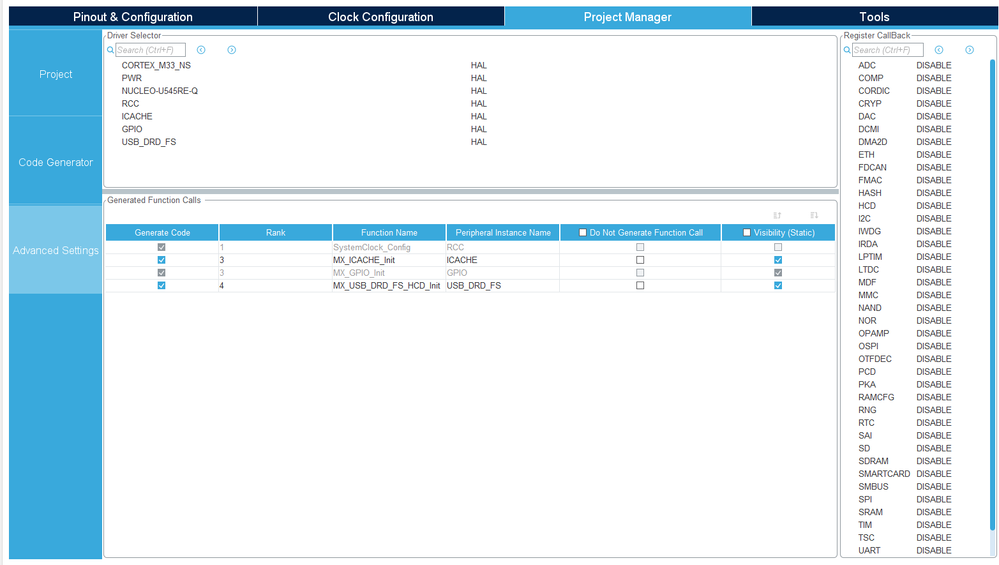This screenshot has width=999, height=565.
Task: Check Visibility (Static) header checkbox
Action: (747, 232)
